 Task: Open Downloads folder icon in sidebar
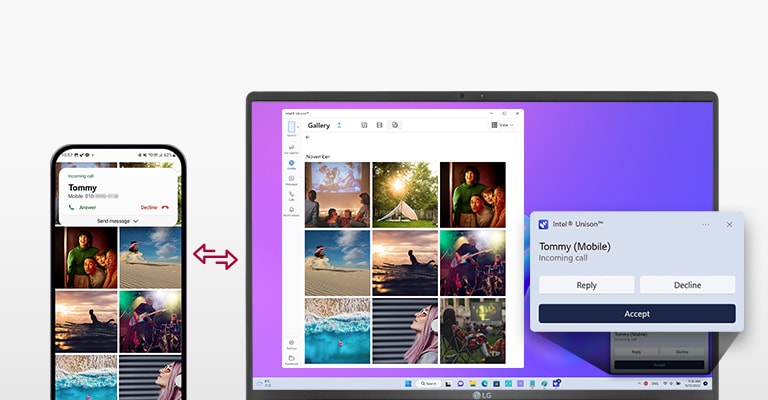(x=292, y=358)
